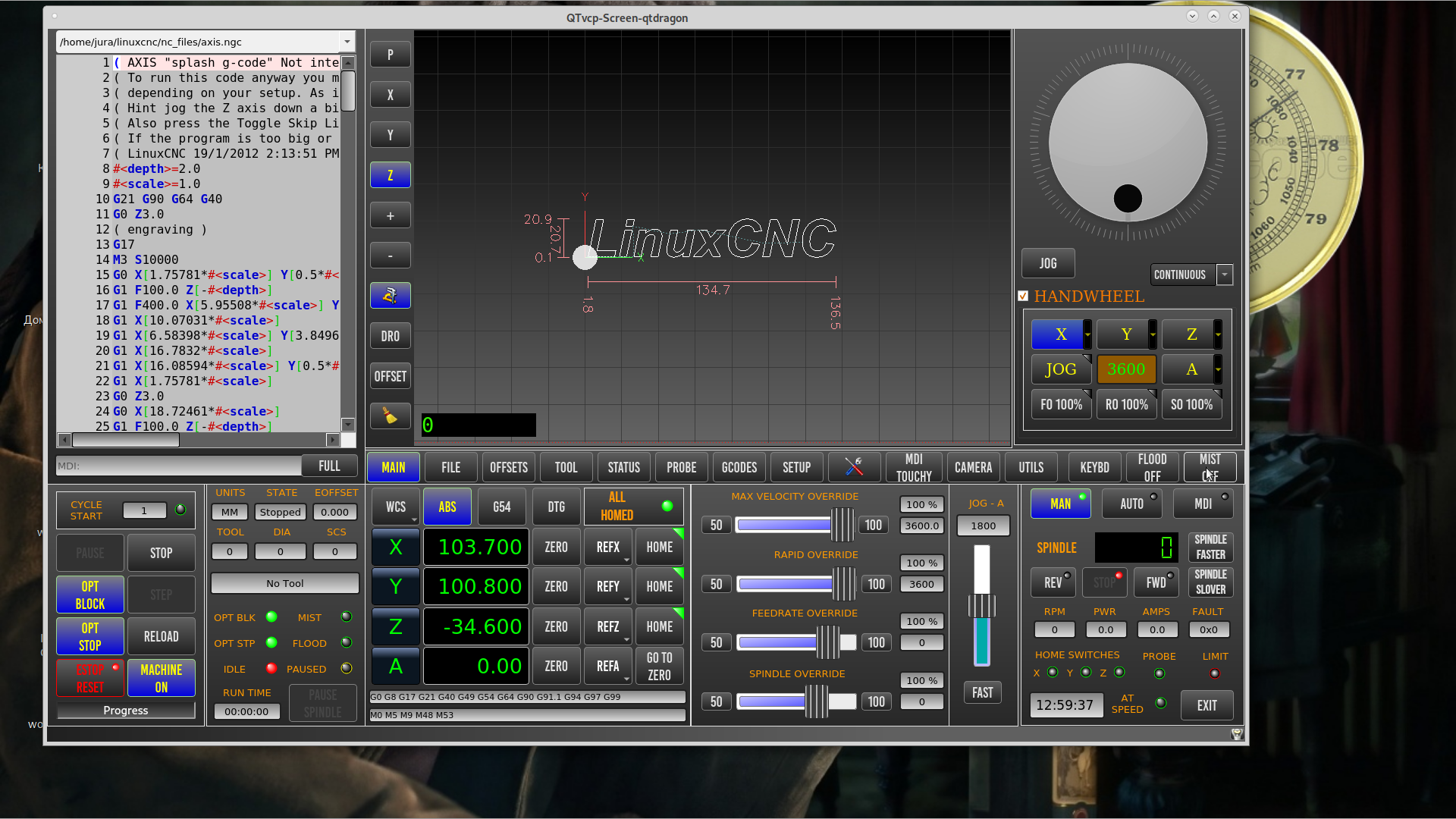Click the G-code editor vertical scrollbar
This screenshot has height=819, width=1456.
(348, 243)
